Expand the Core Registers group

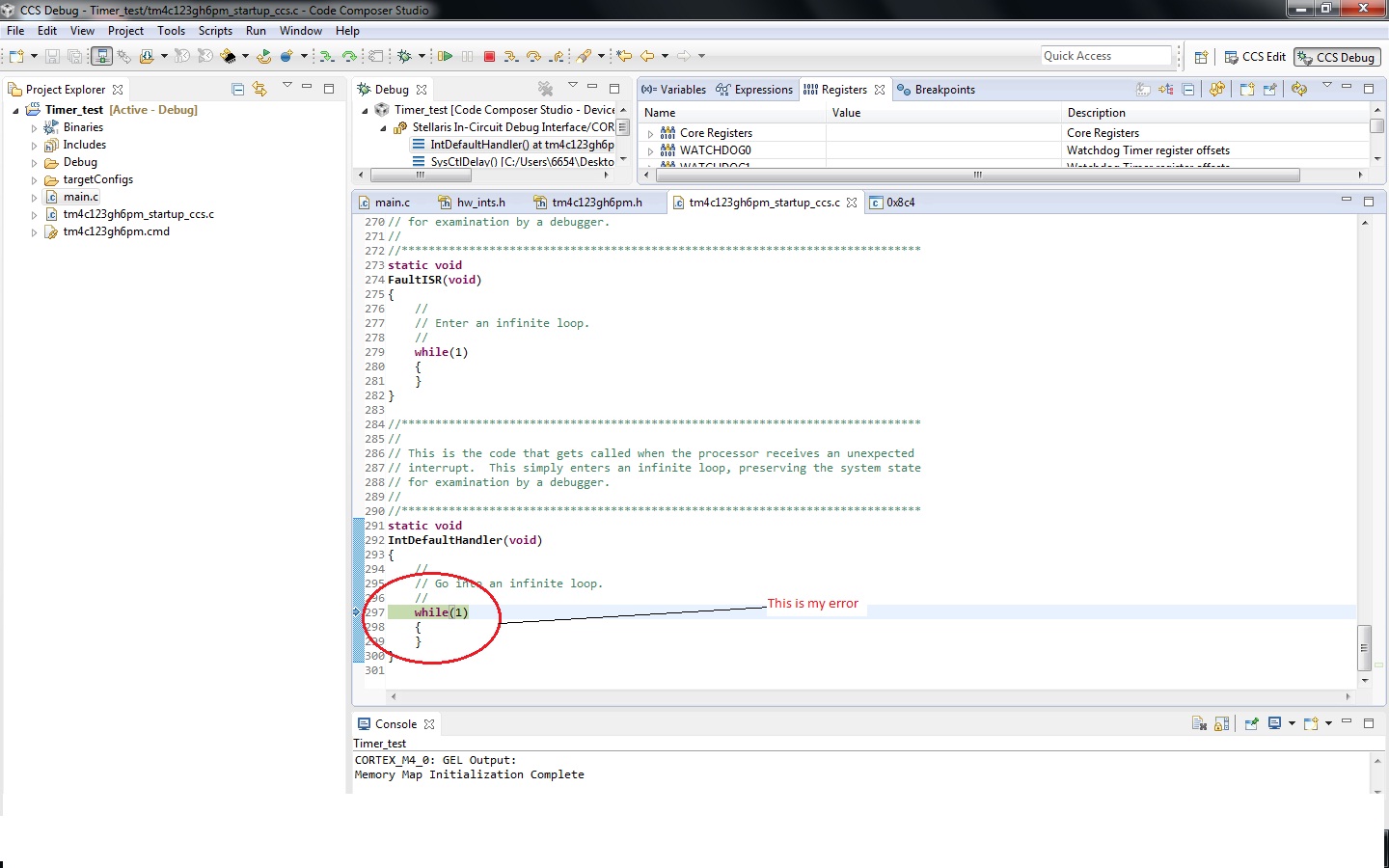(x=650, y=134)
